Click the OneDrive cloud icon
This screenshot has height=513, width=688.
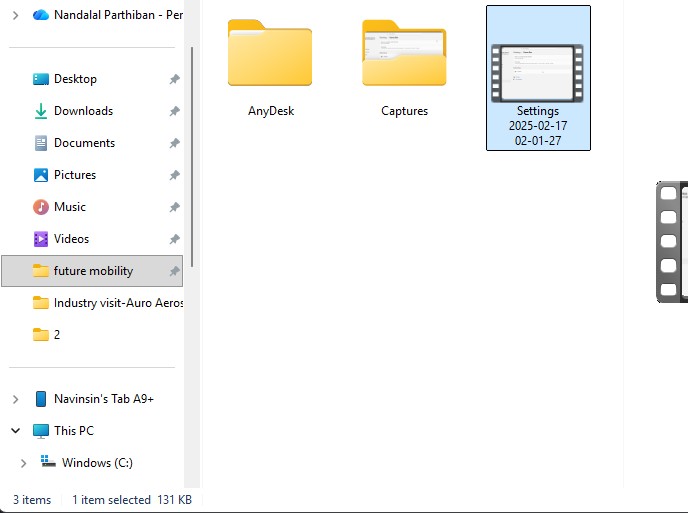pyautogui.click(x=41, y=15)
